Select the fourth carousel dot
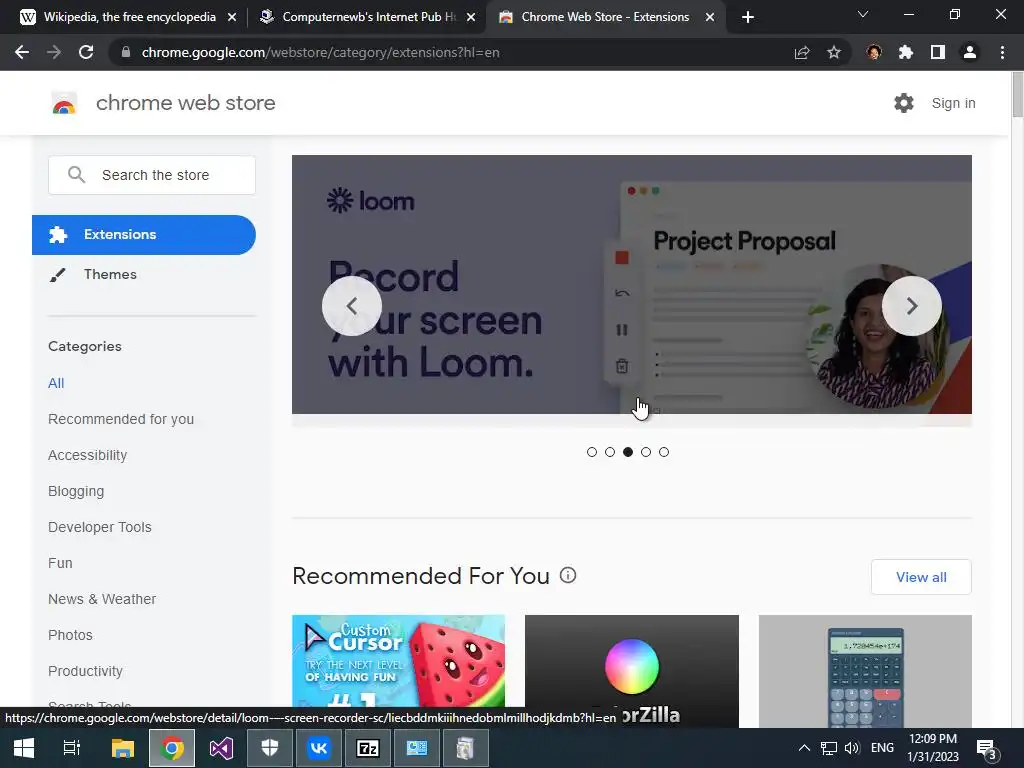 (646, 452)
